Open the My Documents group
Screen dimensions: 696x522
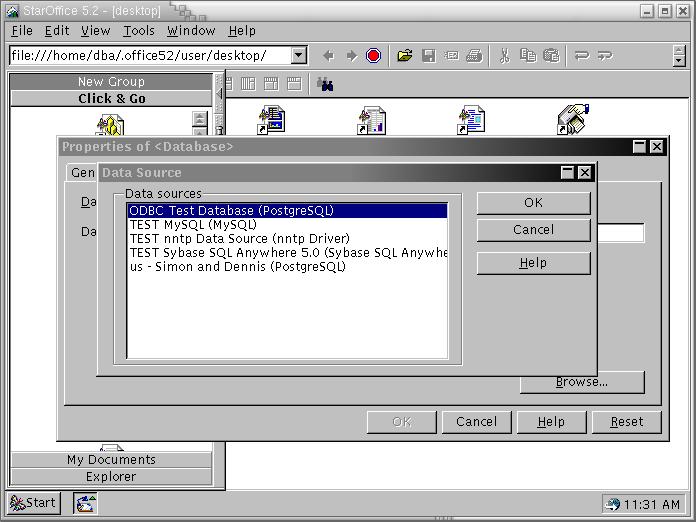pyautogui.click(x=111, y=460)
